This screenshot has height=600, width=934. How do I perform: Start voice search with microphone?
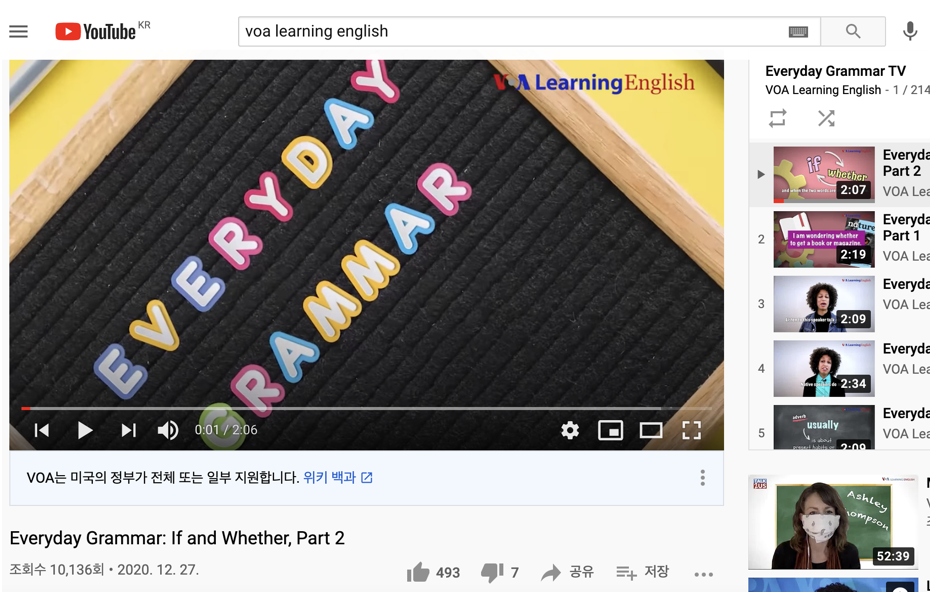910,31
